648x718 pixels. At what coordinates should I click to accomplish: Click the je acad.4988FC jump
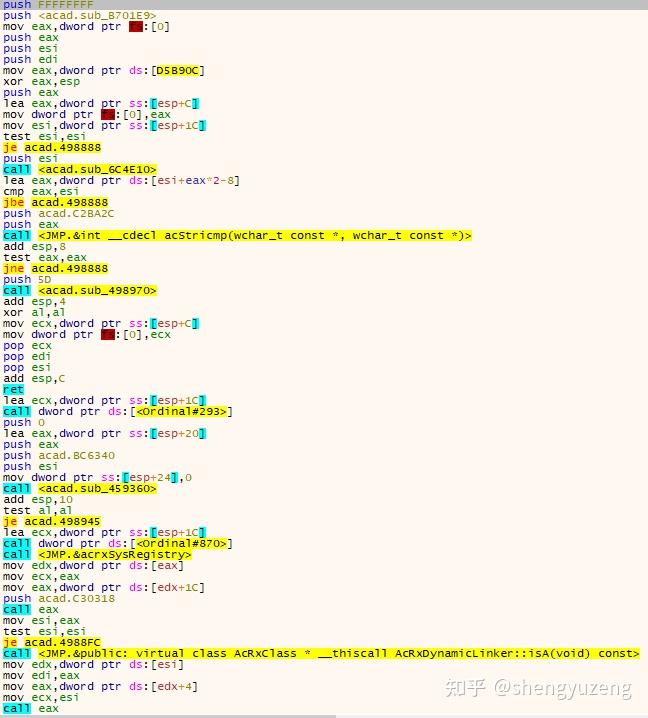52,642
